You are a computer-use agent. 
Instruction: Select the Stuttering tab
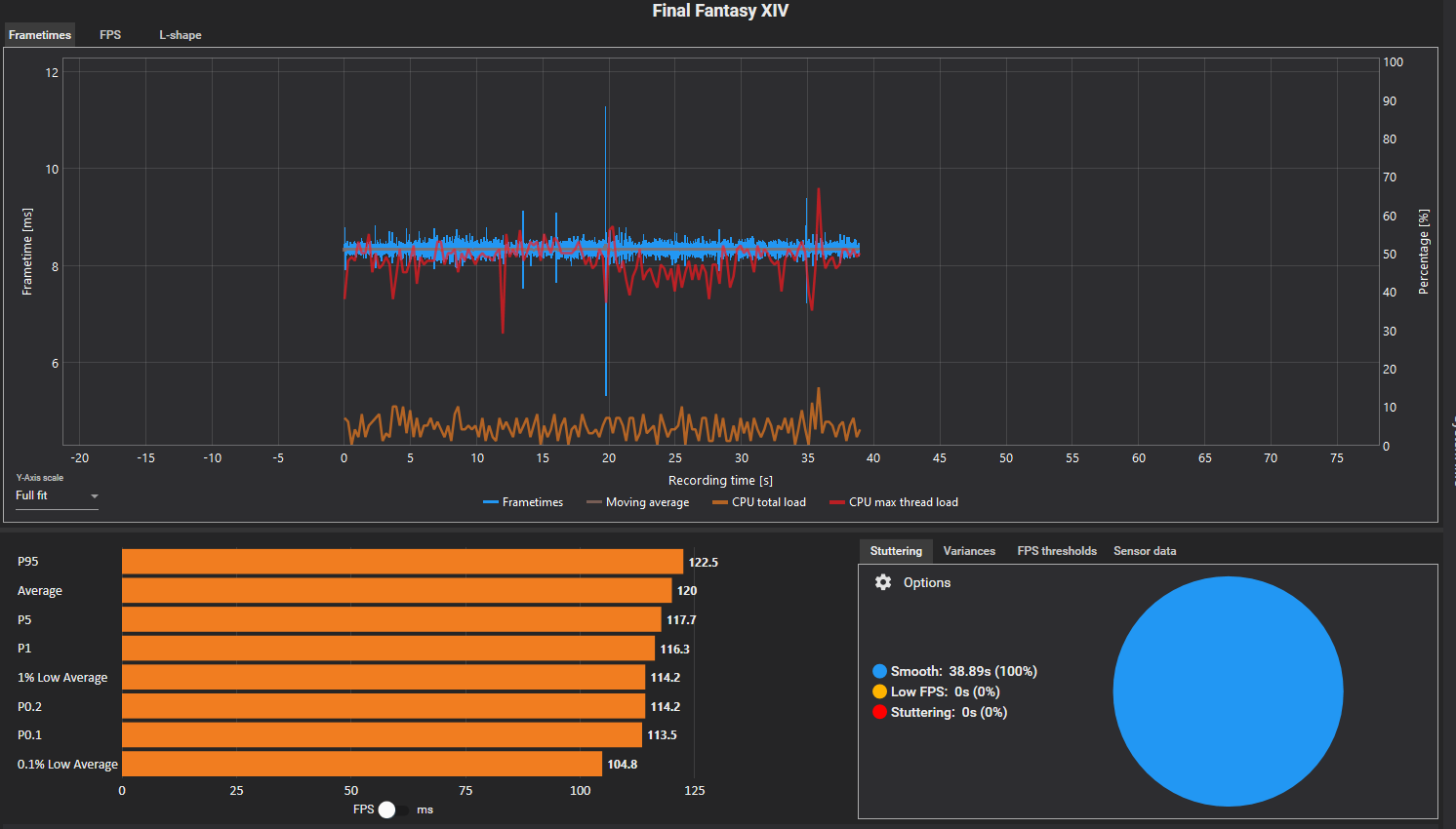point(896,551)
